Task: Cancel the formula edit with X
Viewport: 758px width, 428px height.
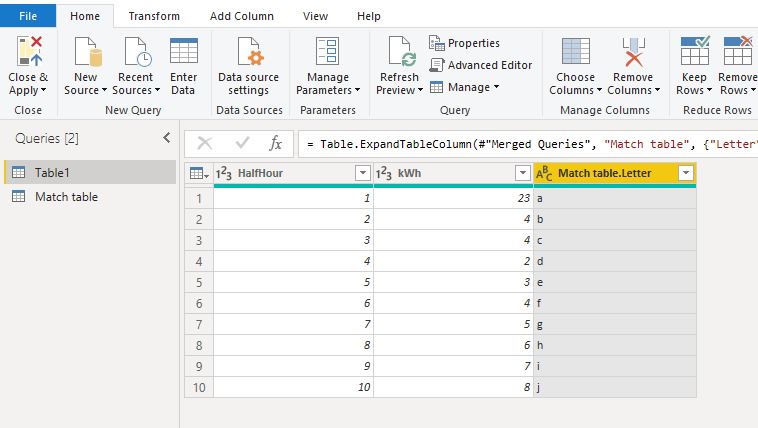Action: coord(204,143)
